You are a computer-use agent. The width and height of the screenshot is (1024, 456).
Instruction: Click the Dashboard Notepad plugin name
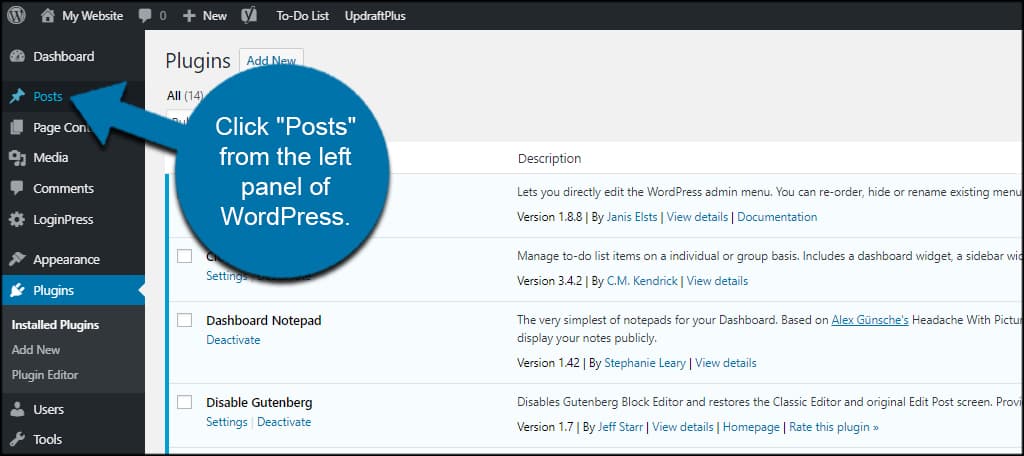click(264, 320)
